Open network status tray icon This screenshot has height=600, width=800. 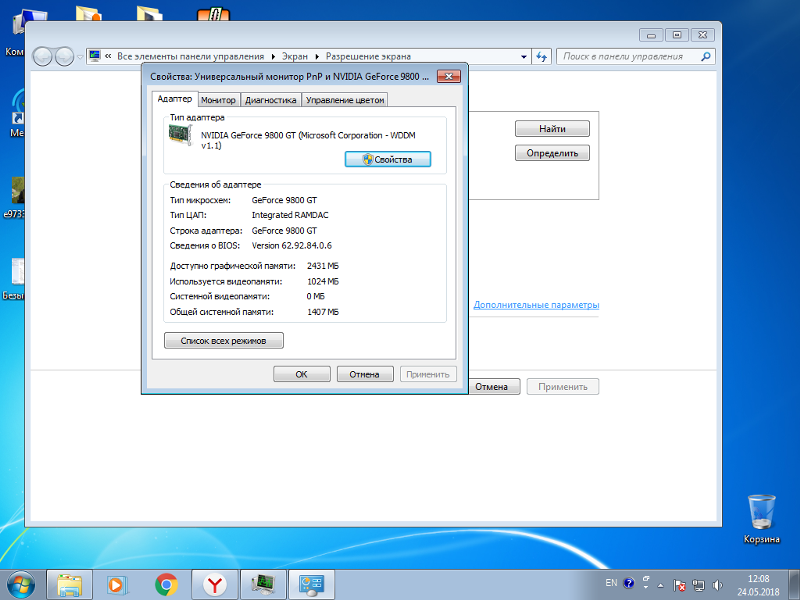(698, 585)
